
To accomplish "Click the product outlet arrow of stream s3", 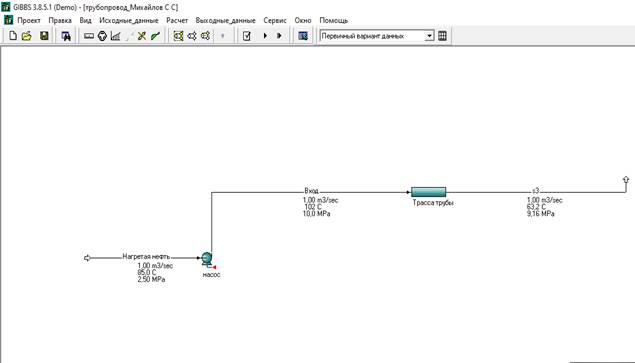I will 626,179.
